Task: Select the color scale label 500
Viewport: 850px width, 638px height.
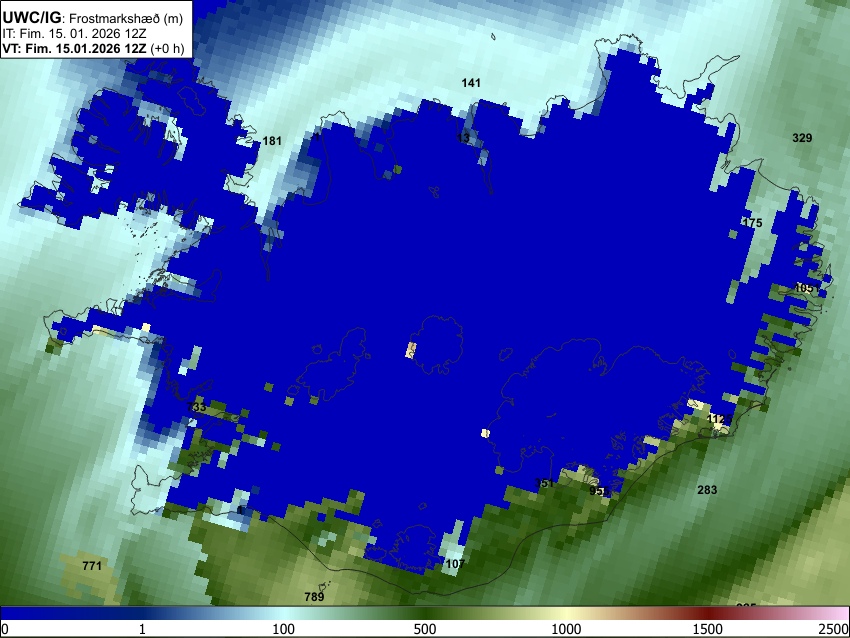Action: pyautogui.click(x=424, y=629)
